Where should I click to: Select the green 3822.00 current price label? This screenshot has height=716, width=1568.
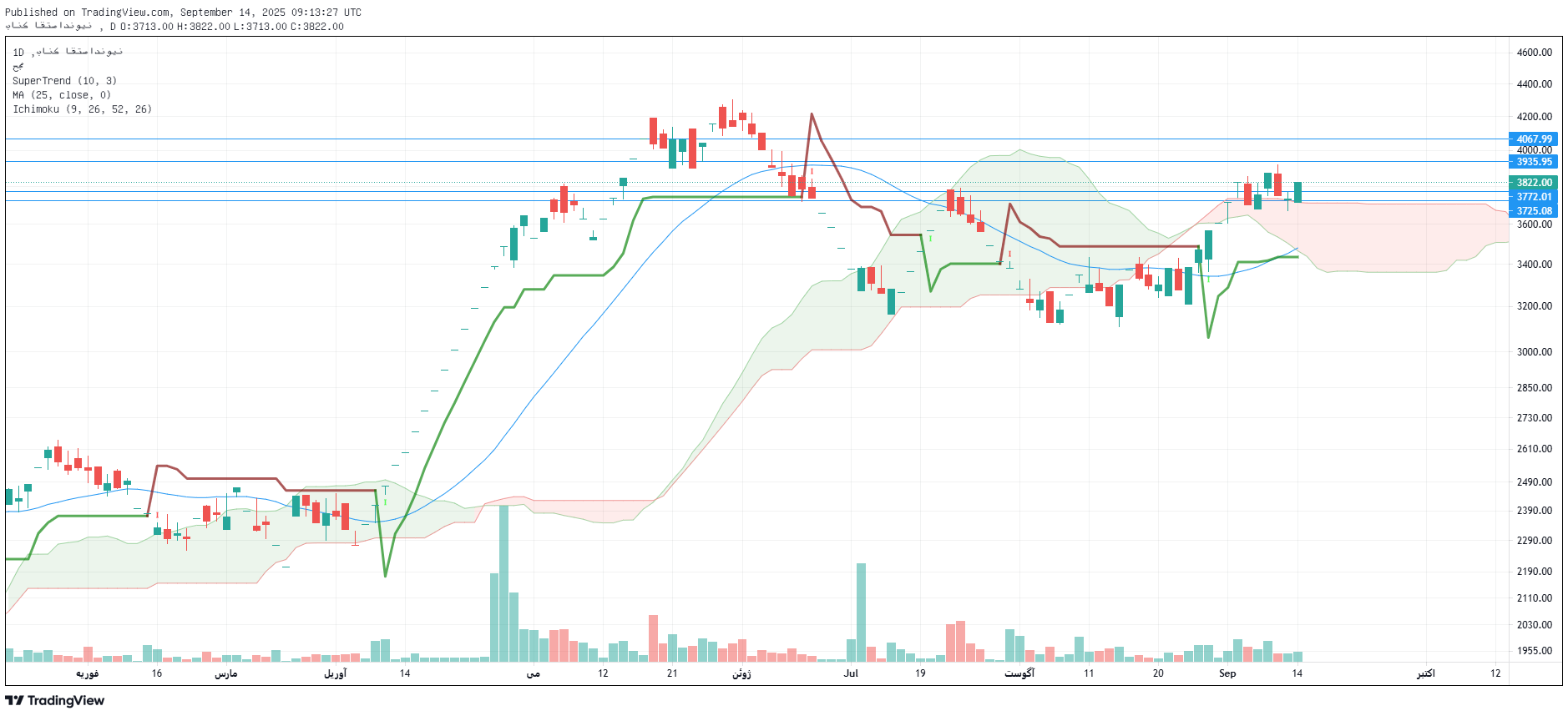tap(1533, 183)
